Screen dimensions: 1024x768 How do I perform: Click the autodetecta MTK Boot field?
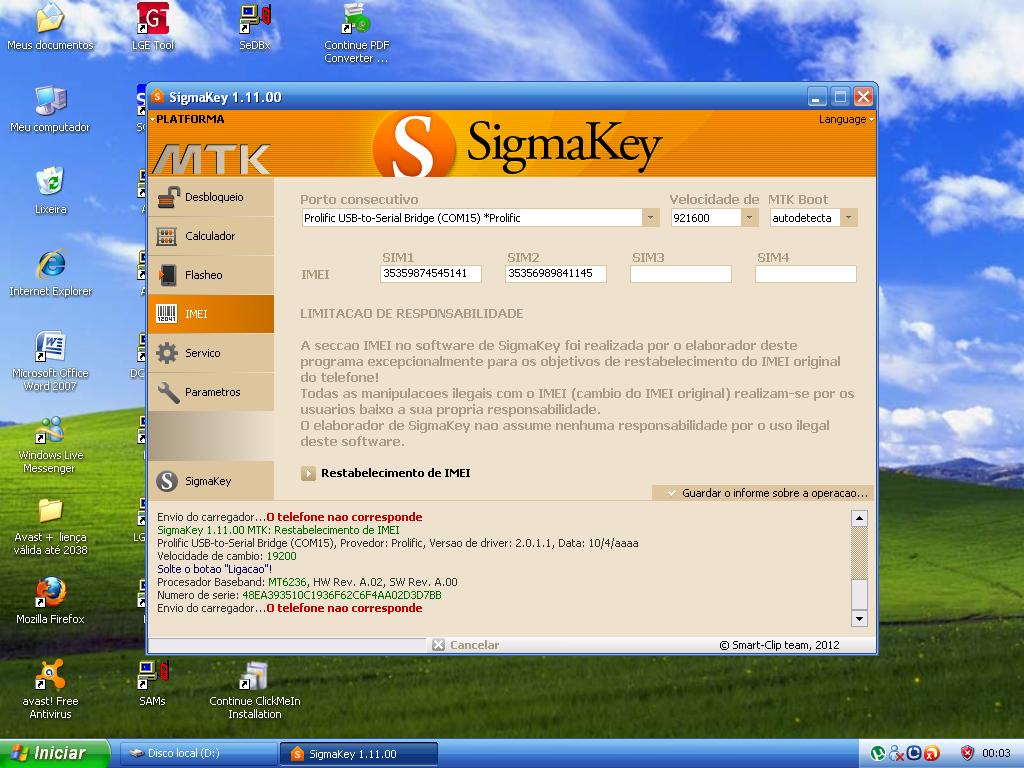click(805, 217)
